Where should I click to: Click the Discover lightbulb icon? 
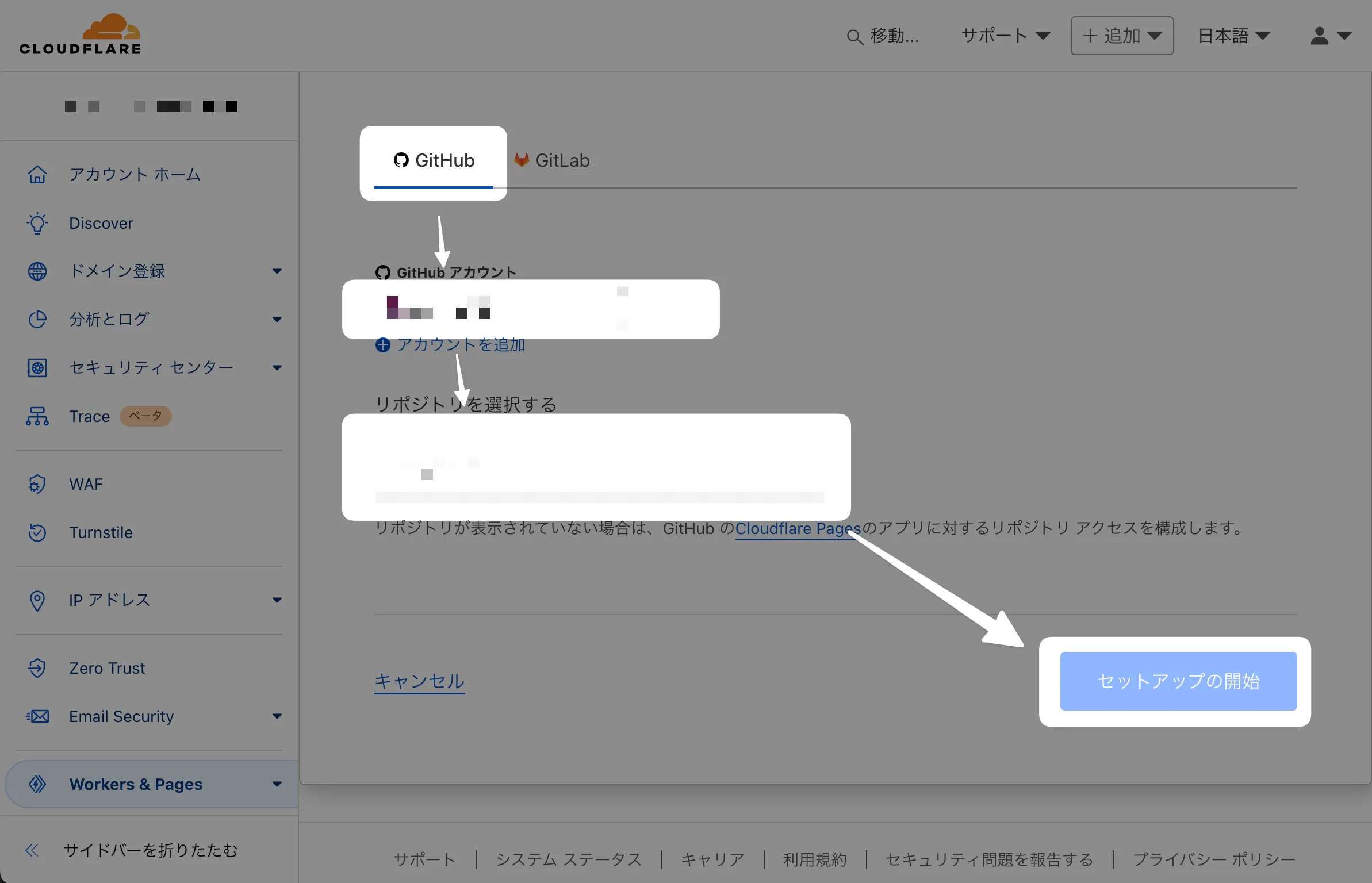pyautogui.click(x=37, y=223)
